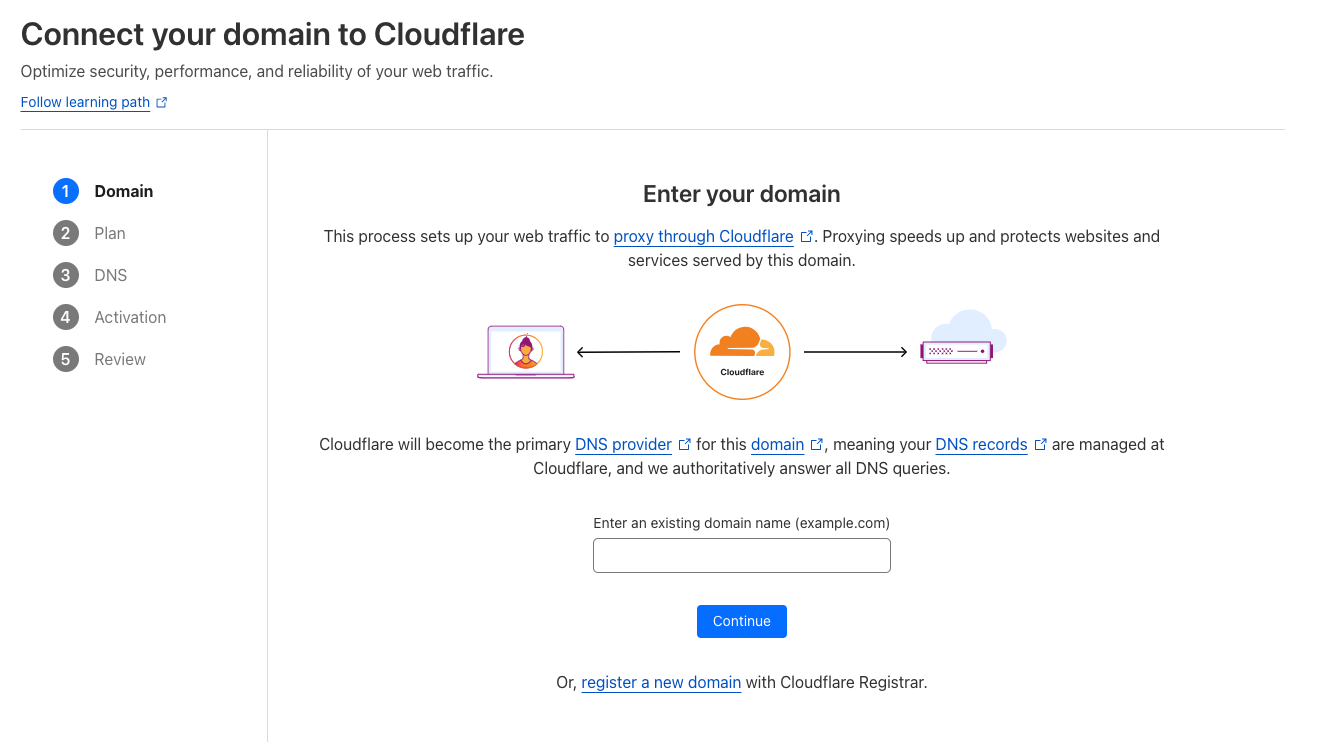Open the proxy through Cloudflare link

703,237
